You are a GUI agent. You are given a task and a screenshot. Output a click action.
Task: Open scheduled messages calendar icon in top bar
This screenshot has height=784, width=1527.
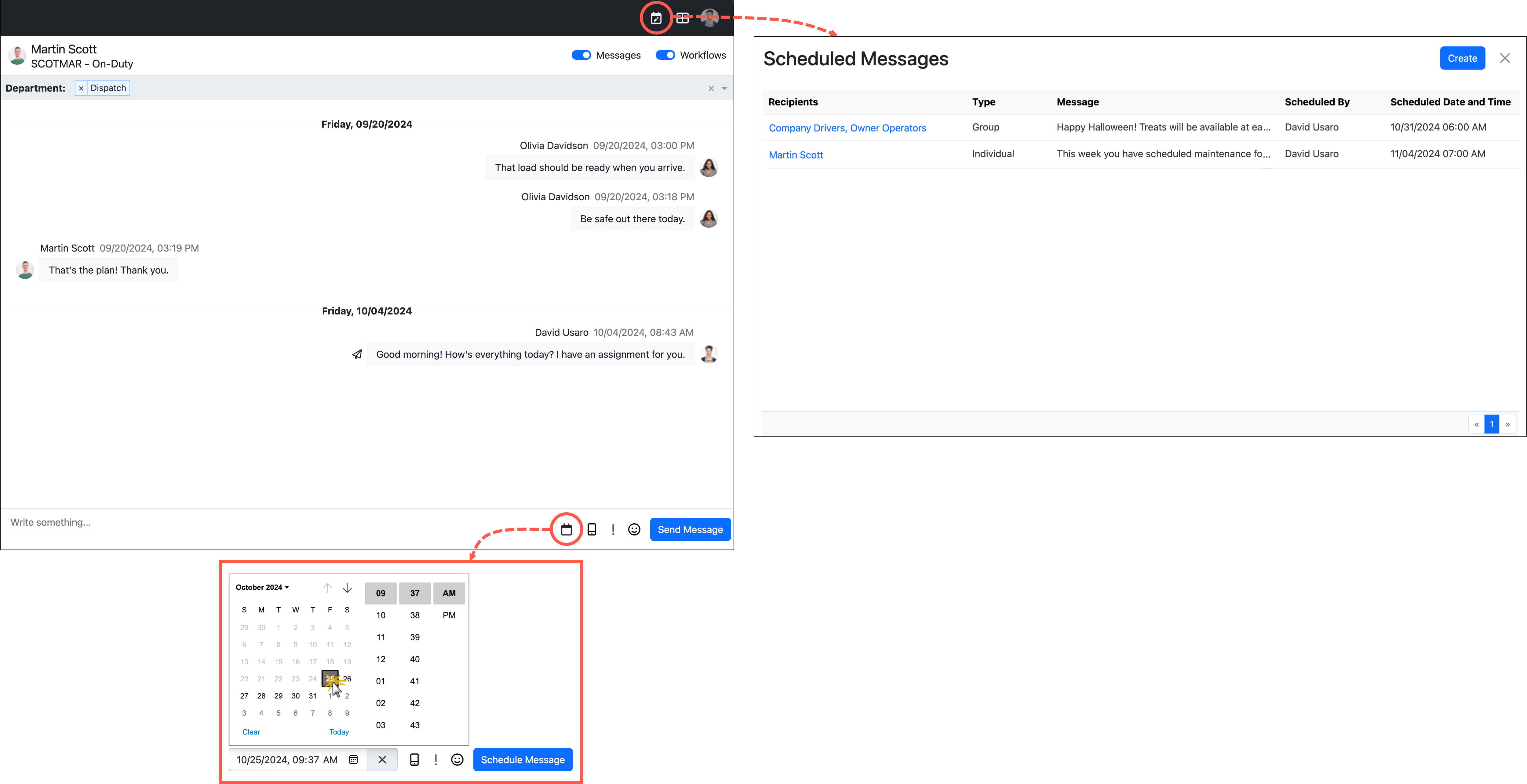(656, 18)
